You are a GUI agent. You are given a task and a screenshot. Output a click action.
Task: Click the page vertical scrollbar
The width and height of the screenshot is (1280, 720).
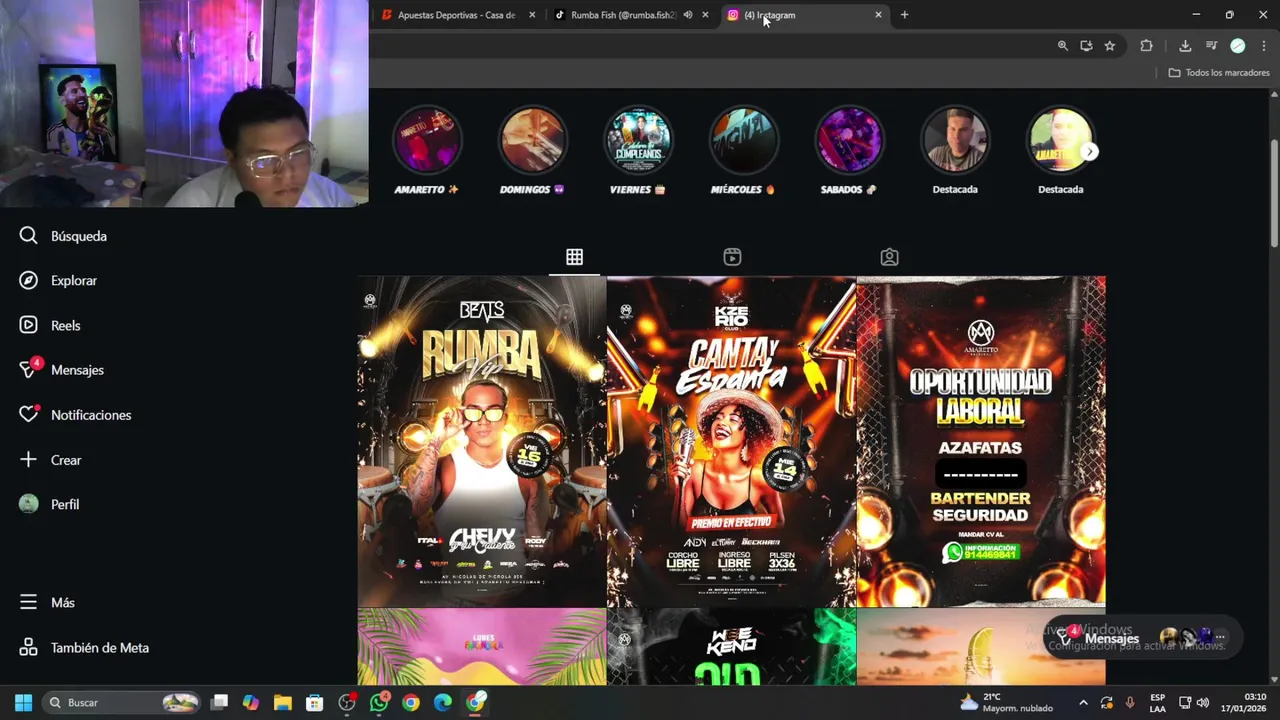point(1274,195)
